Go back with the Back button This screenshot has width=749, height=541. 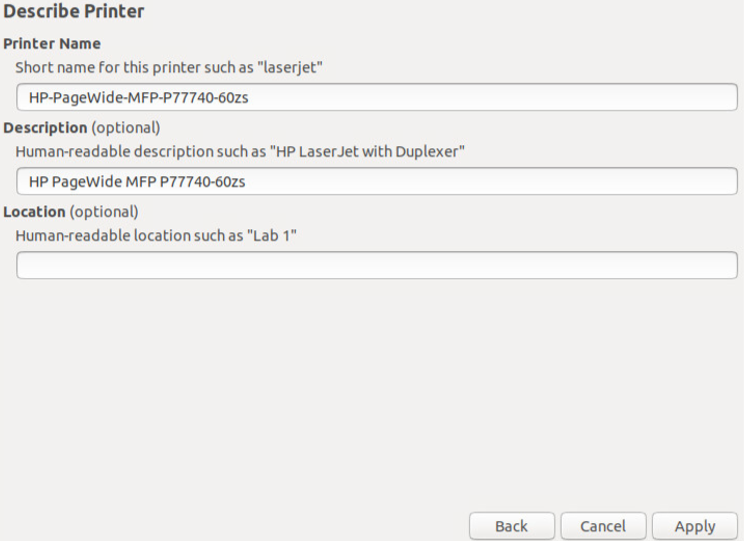tap(511, 526)
